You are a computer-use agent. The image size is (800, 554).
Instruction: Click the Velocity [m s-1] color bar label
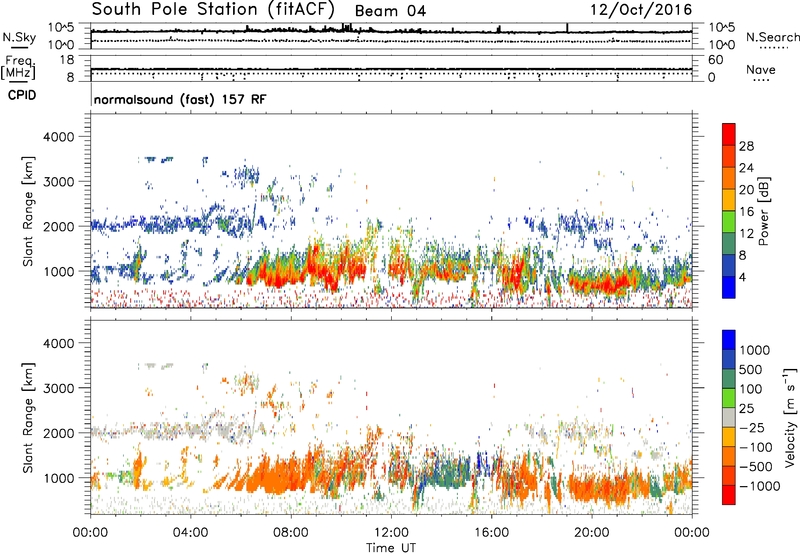point(790,418)
